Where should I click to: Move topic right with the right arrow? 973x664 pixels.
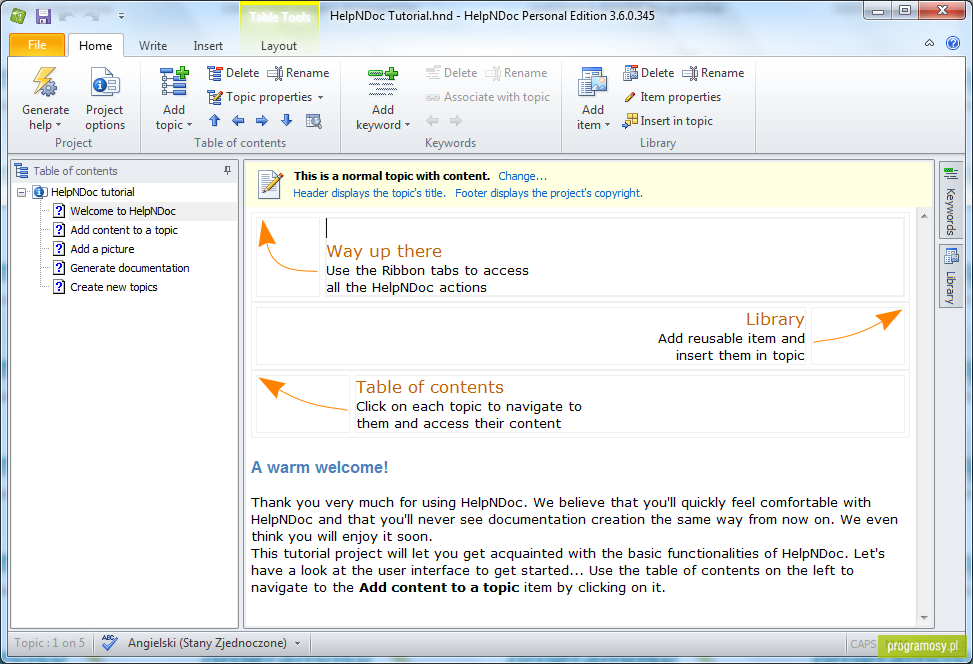tap(262, 120)
